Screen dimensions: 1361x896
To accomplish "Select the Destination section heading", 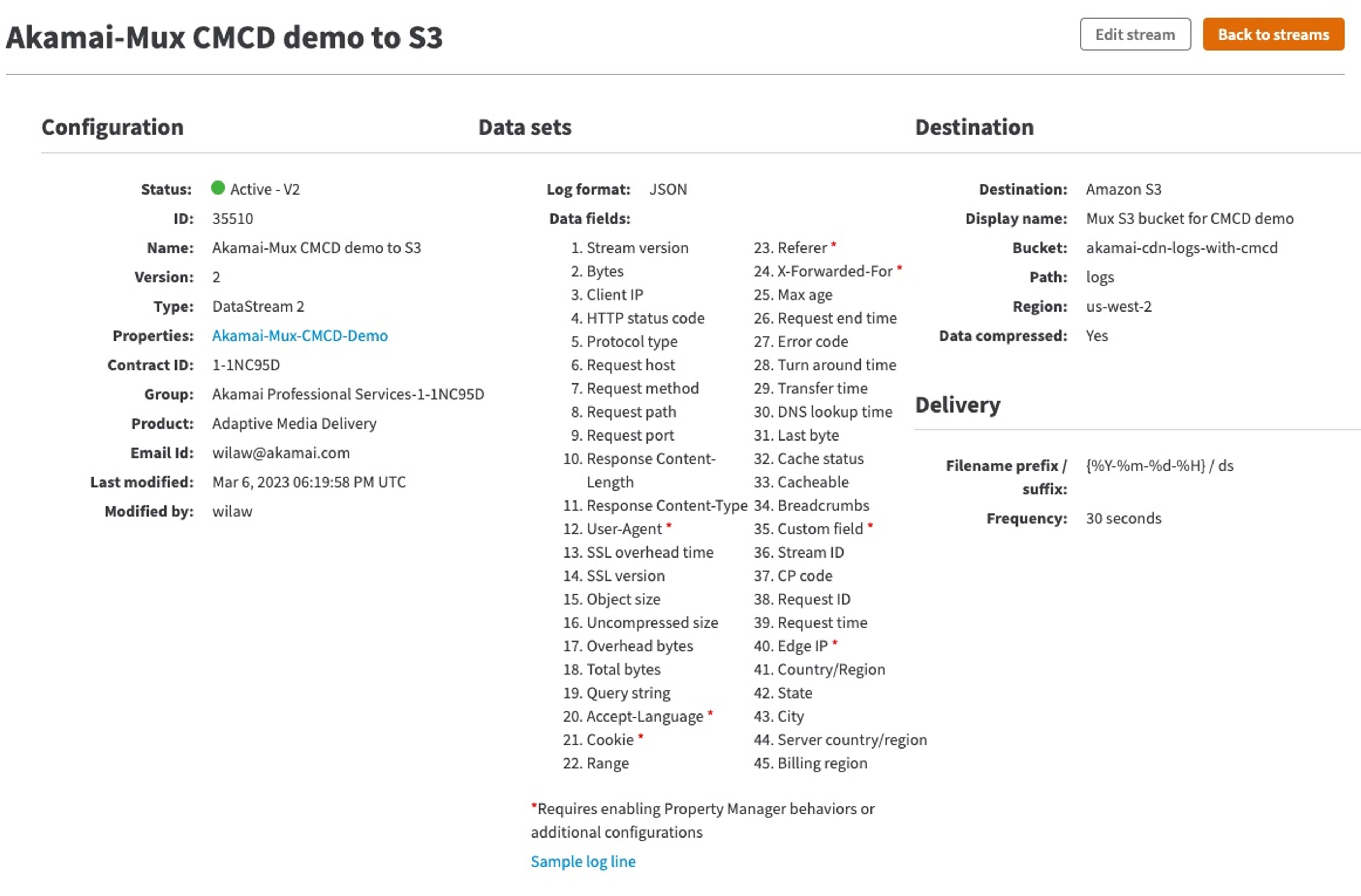I will coord(974,127).
